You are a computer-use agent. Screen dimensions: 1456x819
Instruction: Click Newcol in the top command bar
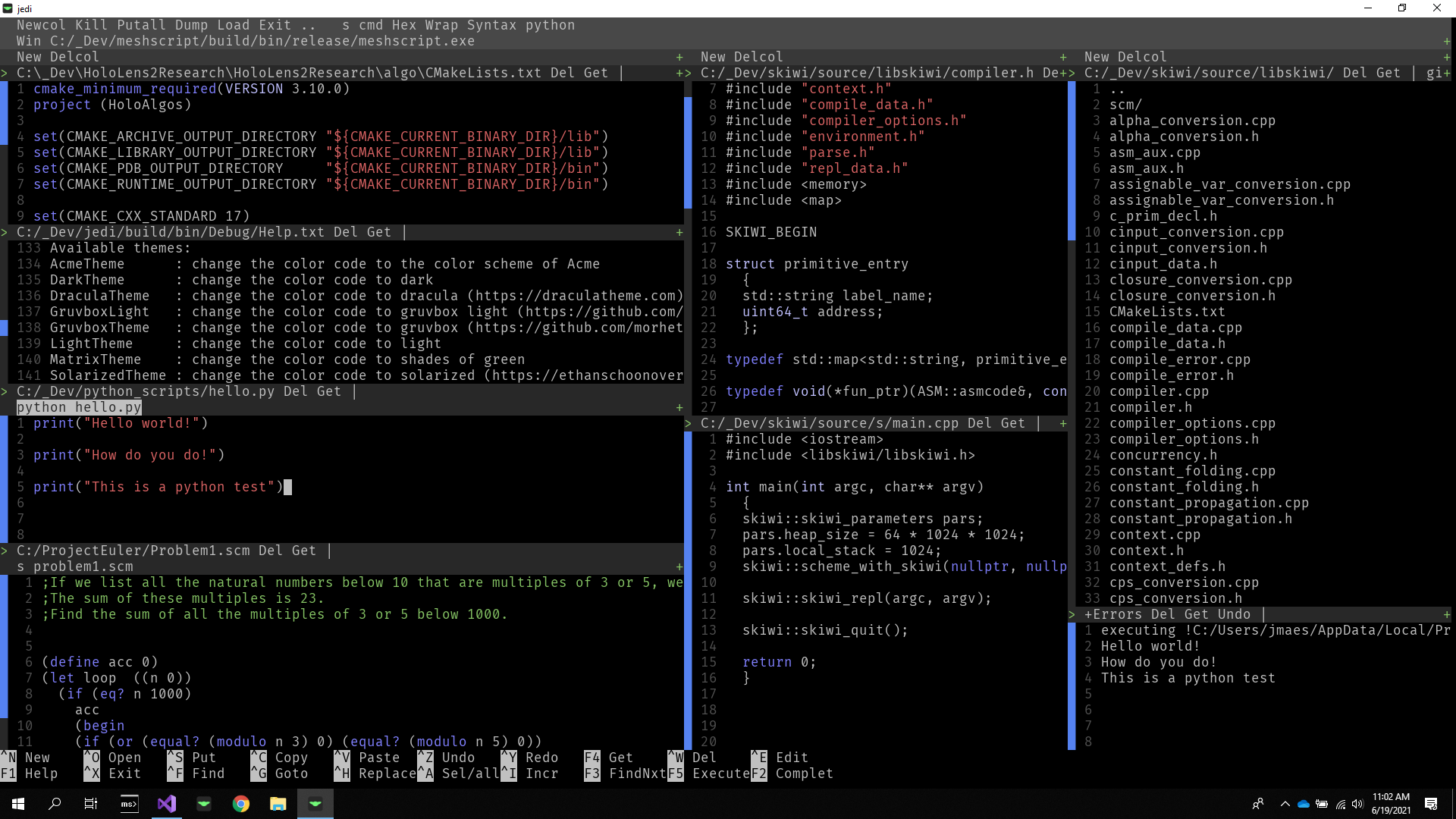(x=42, y=25)
